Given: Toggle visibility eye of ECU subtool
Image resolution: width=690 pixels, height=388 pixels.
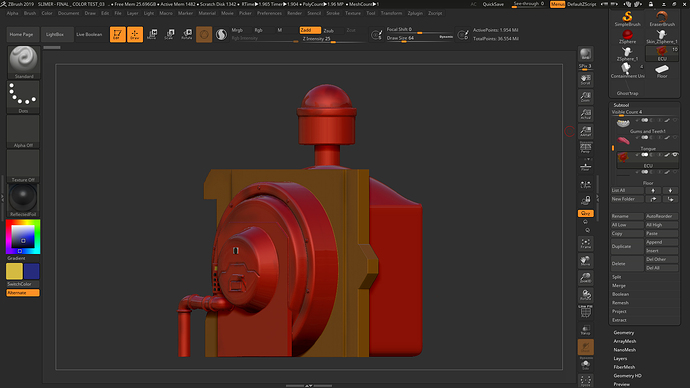Looking at the screenshot, I should coord(675,155).
